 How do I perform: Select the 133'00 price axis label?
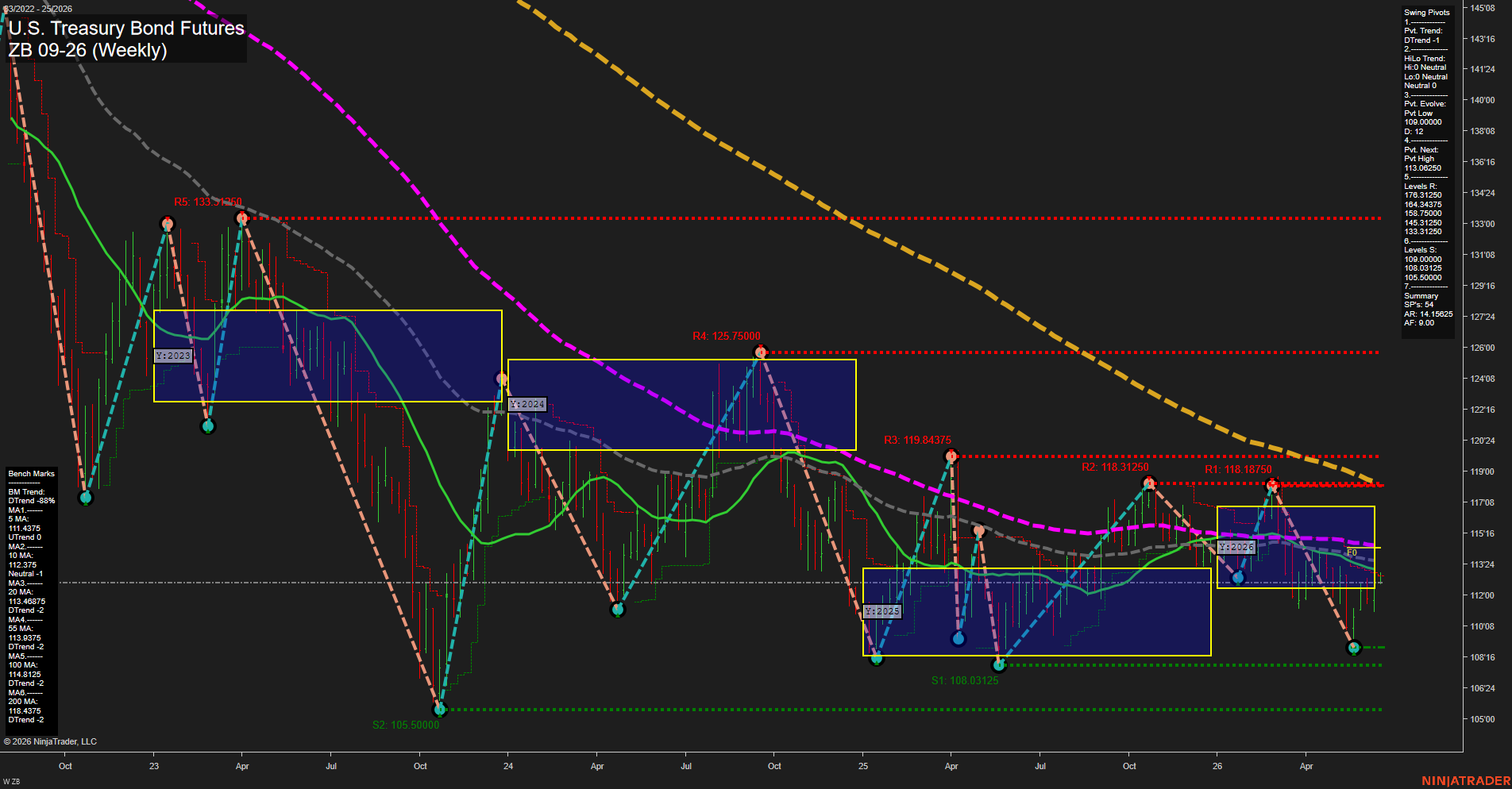click(1483, 225)
